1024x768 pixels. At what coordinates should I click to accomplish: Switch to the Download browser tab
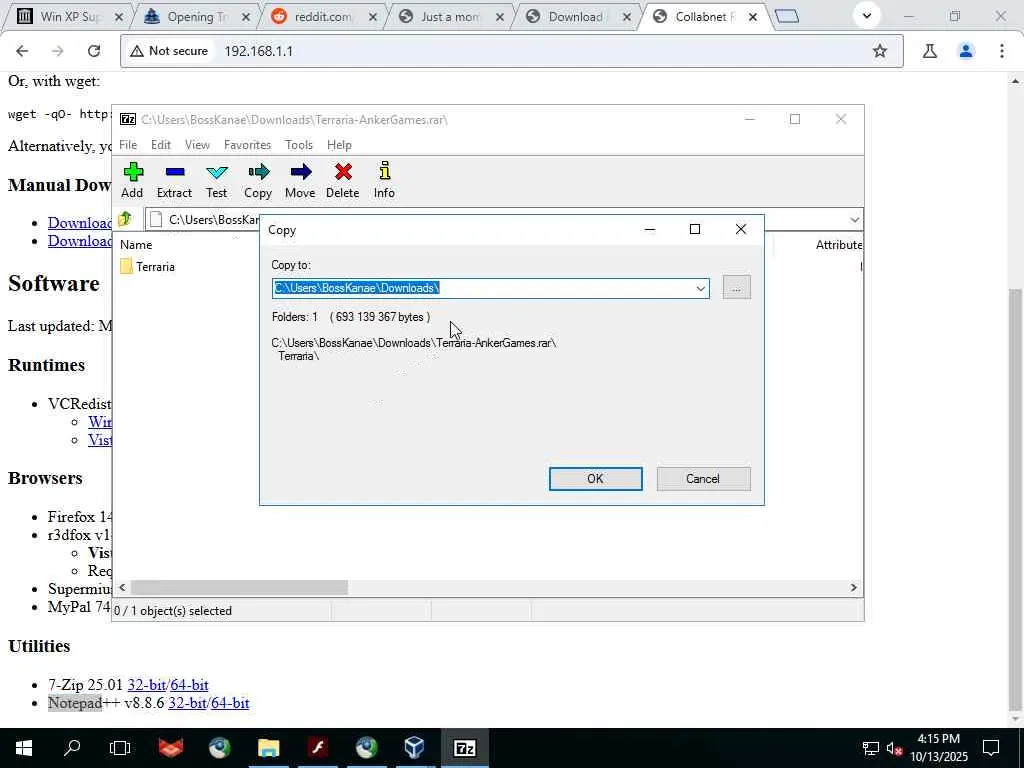pyautogui.click(x=577, y=16)
